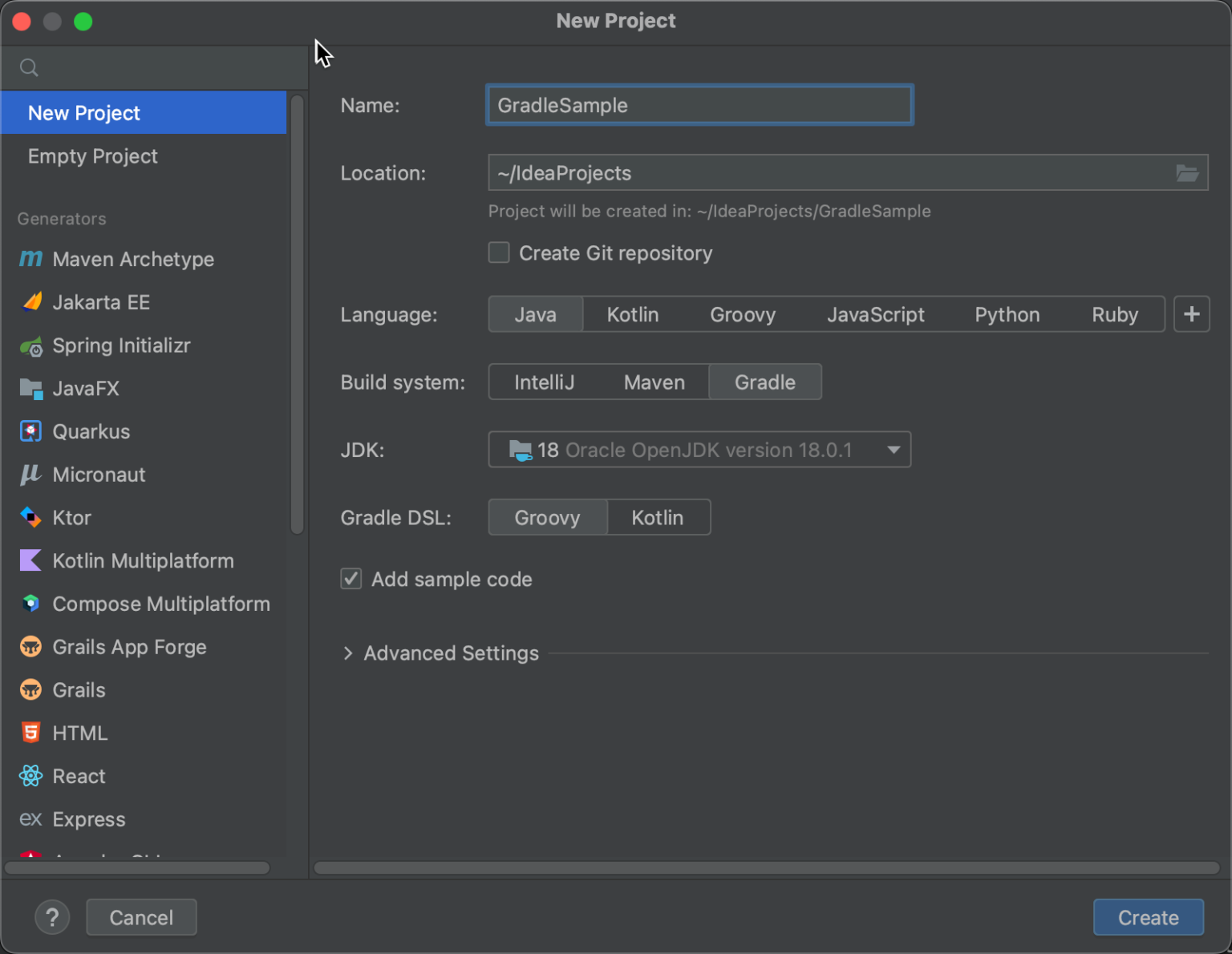Select the Micronaut generator
The width and height of the screenshot is (1232, 954).
pyautogui.click(x=98, y=475)
